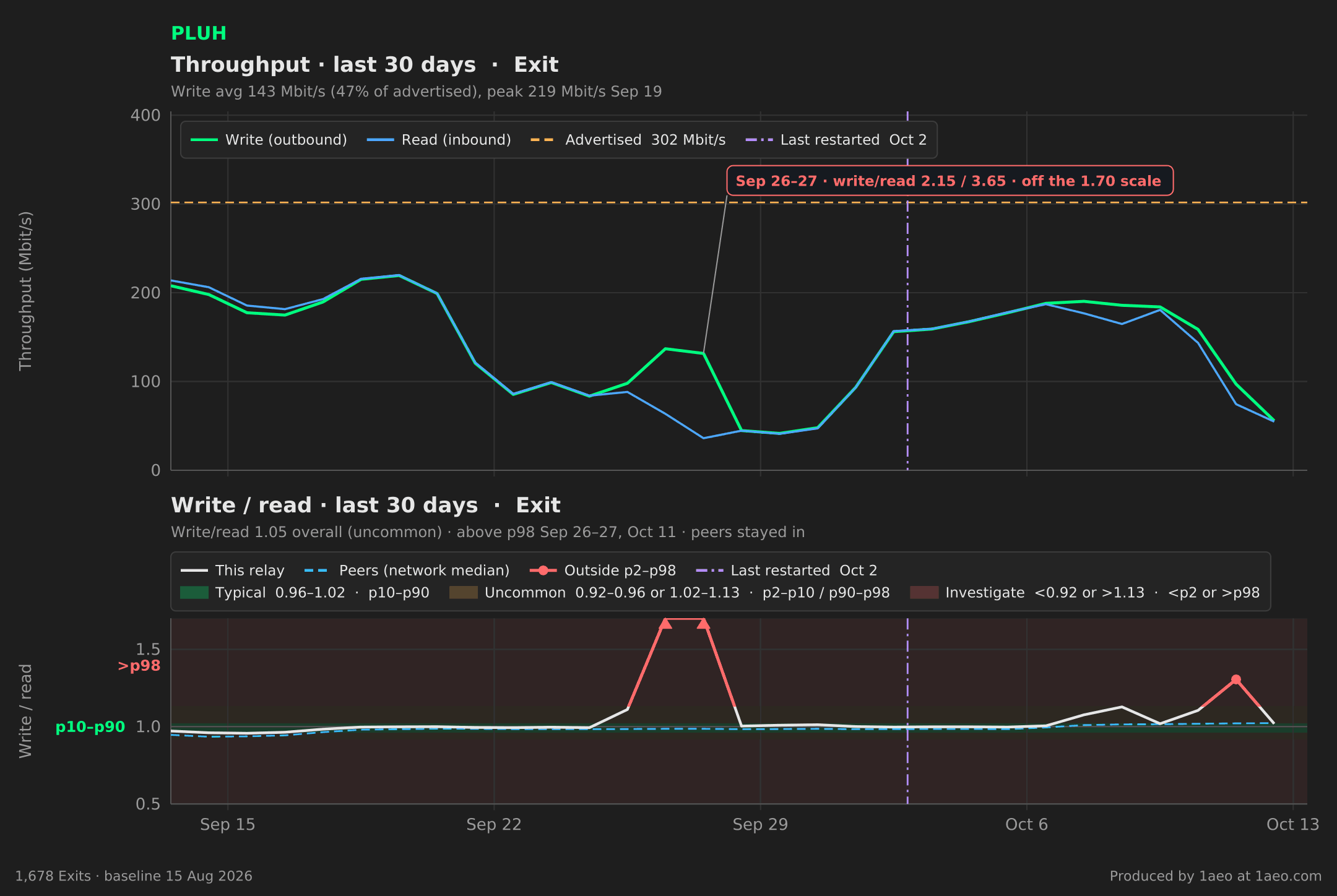Viewport: 1337px width, 896px height.
Task: Open the Produced by 1aeo at 1aeo.com credit
Action: coord(1216,876)
